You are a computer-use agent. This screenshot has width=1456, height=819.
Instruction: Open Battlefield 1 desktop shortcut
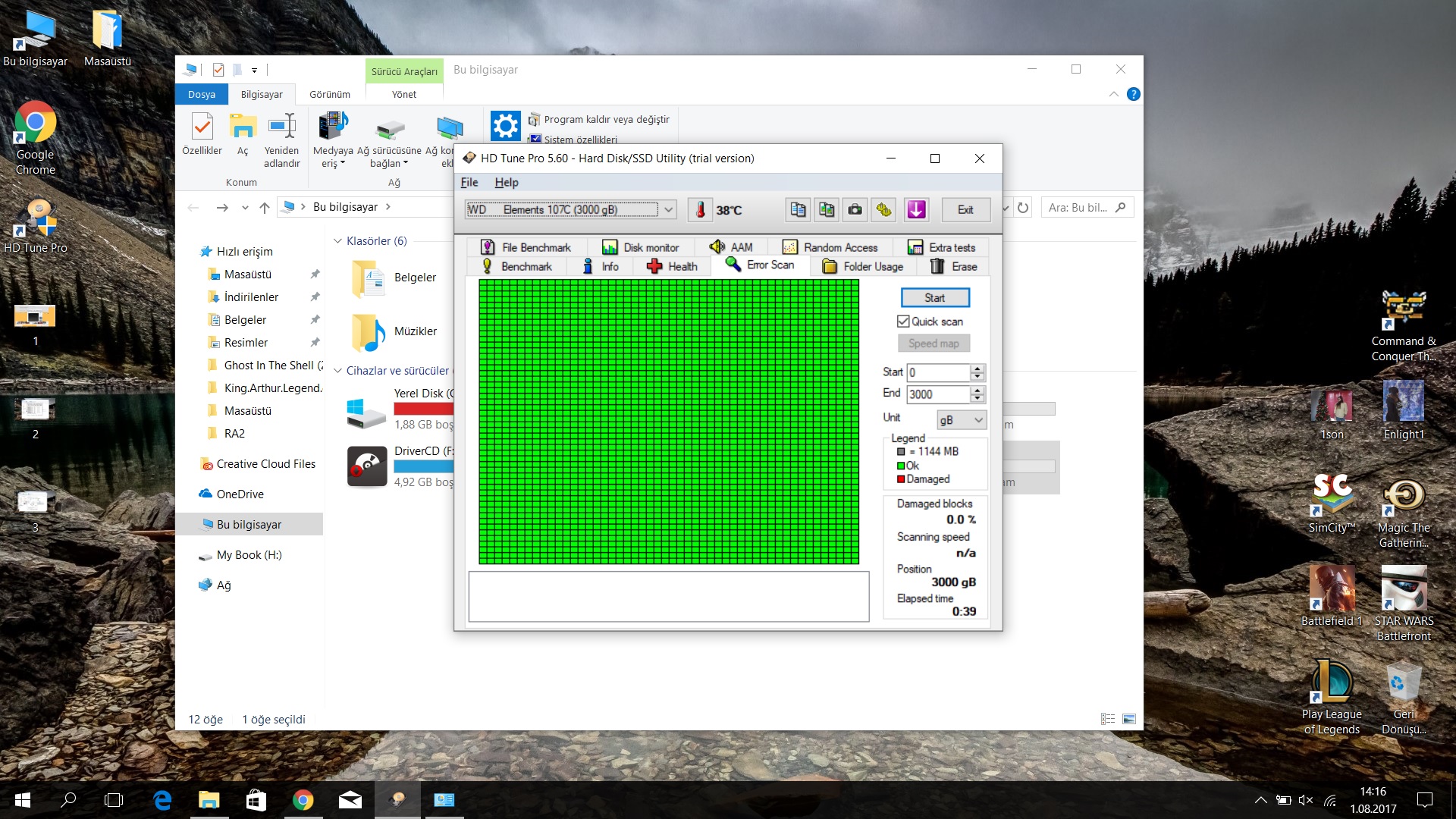click(1332, 596)
